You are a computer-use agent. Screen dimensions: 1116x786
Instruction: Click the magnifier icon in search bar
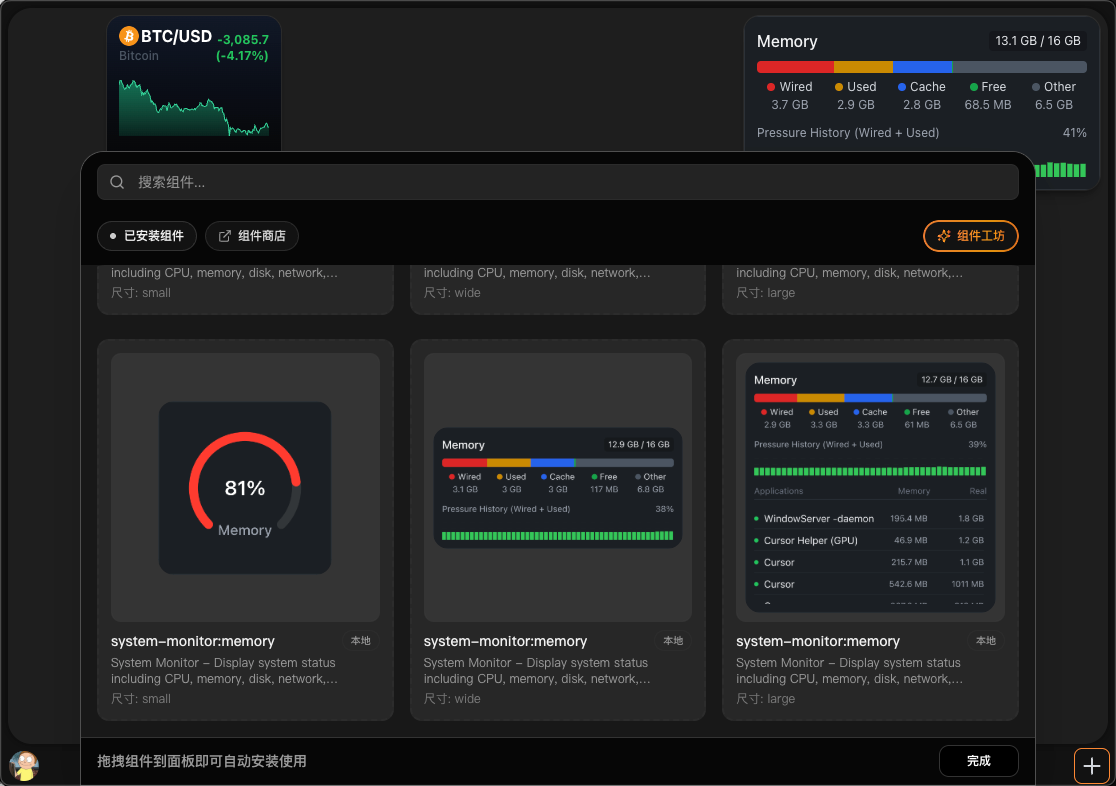pos(117,182)
